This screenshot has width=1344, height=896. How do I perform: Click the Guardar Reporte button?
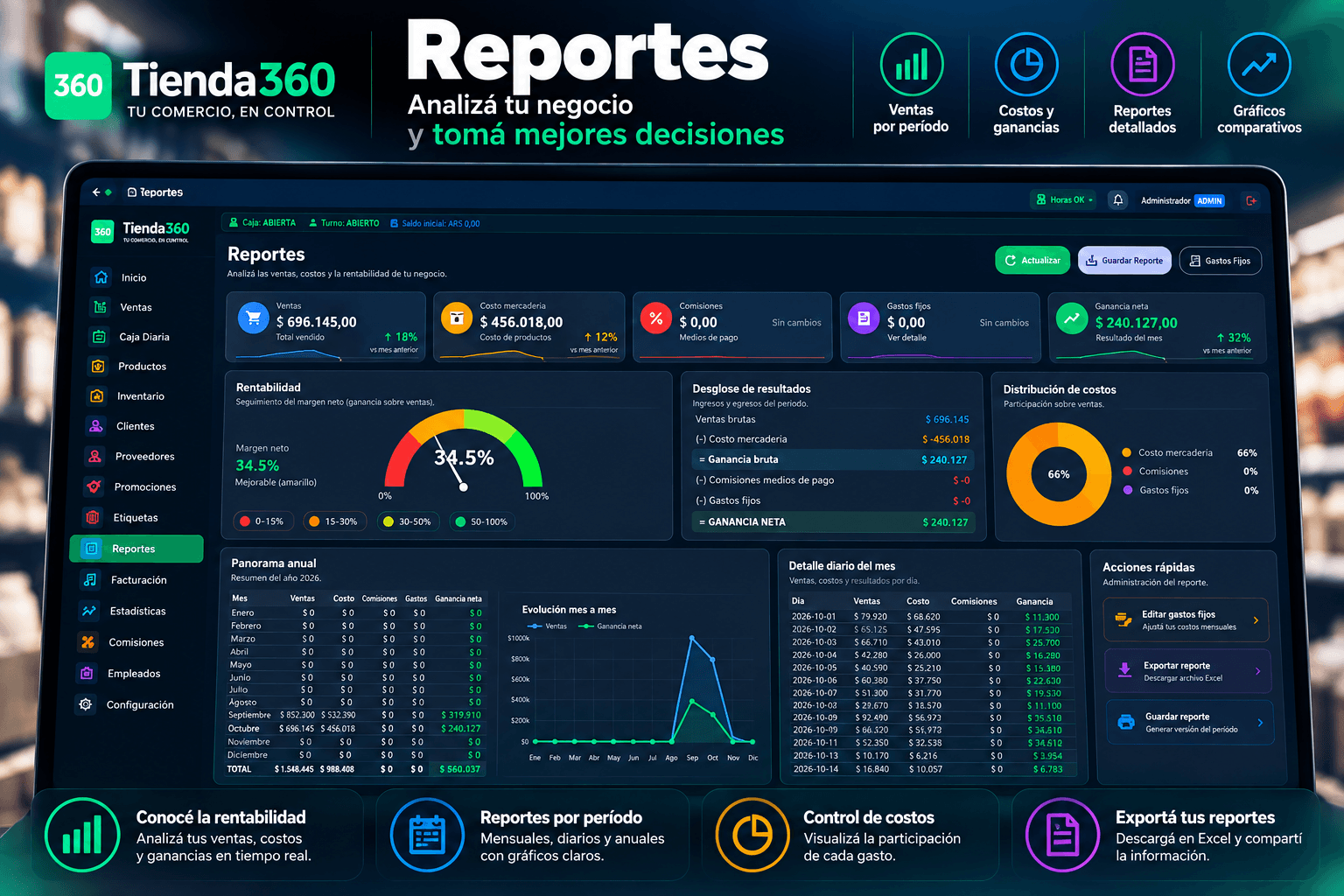(1124, 260)
